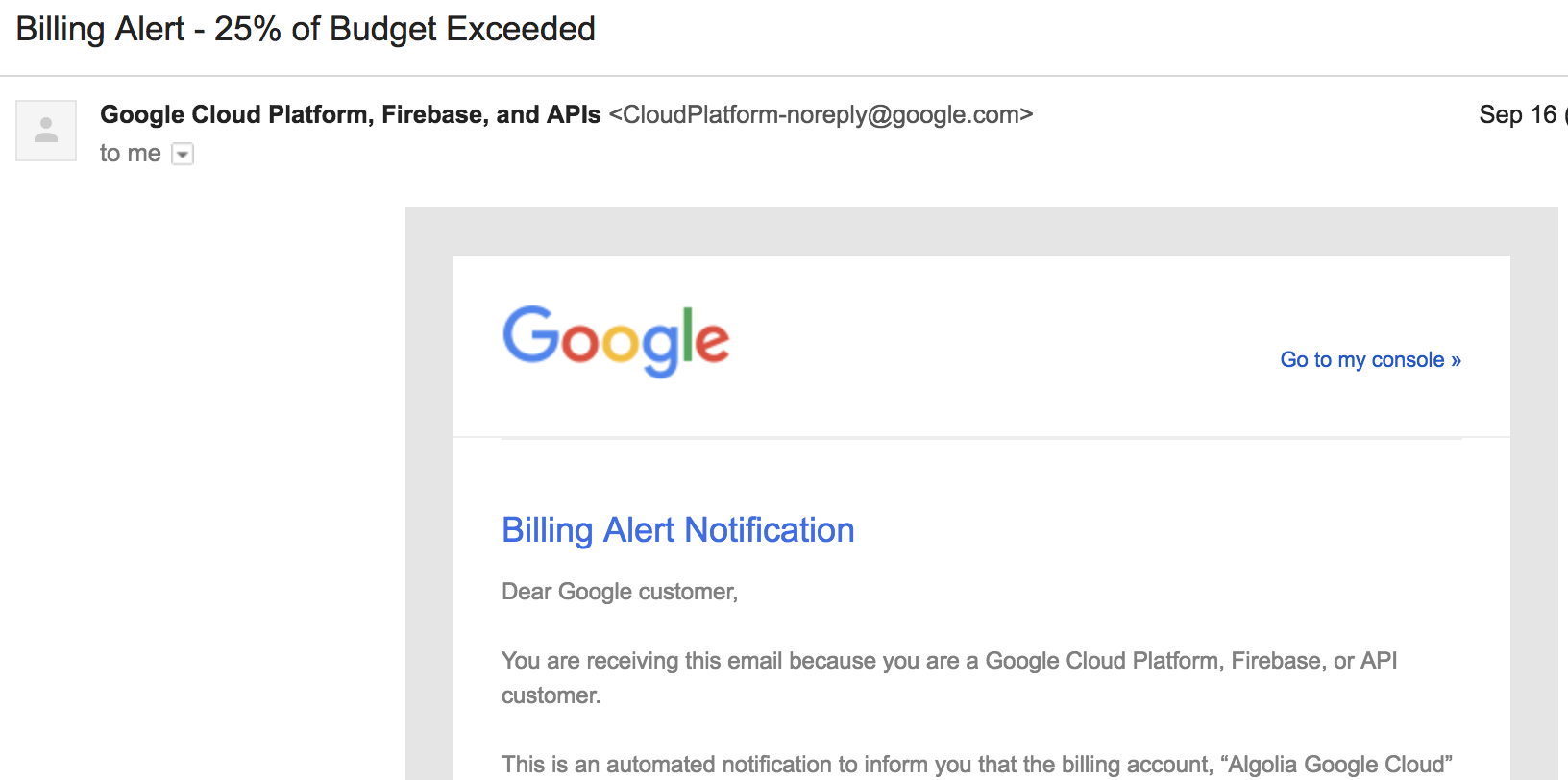Select the subject line "Billing Alert - 25% of Budget Exceeded"

[306, 30]
